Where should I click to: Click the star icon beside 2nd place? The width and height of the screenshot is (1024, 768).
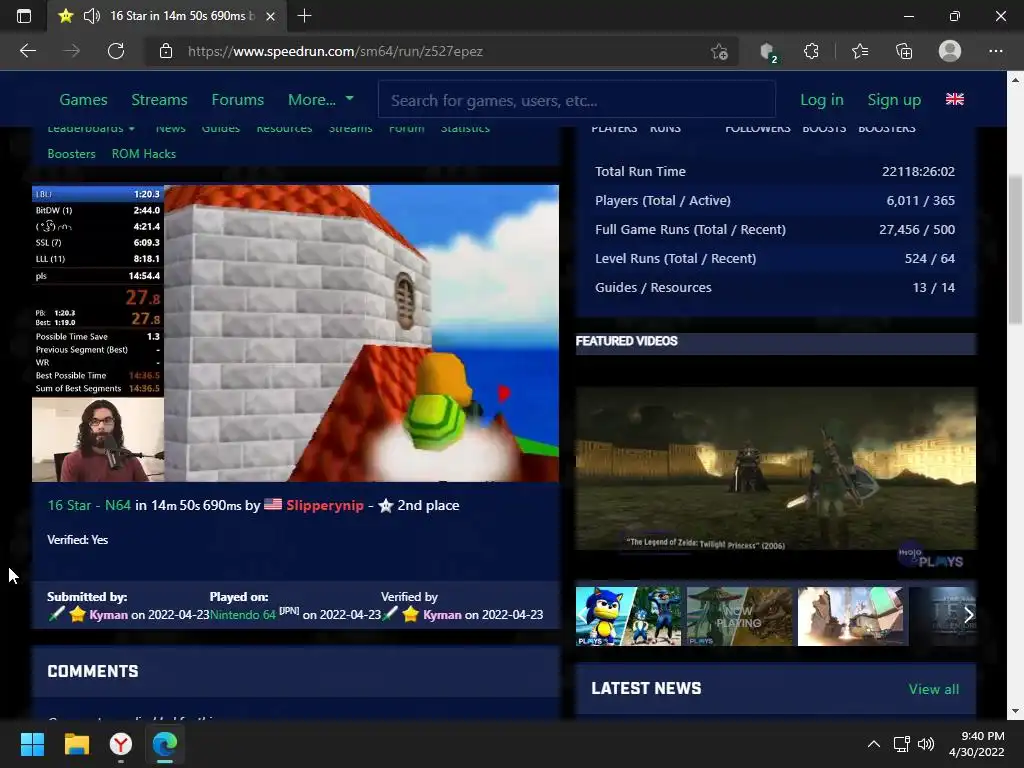pyautogui.click(x=386, y=505)
